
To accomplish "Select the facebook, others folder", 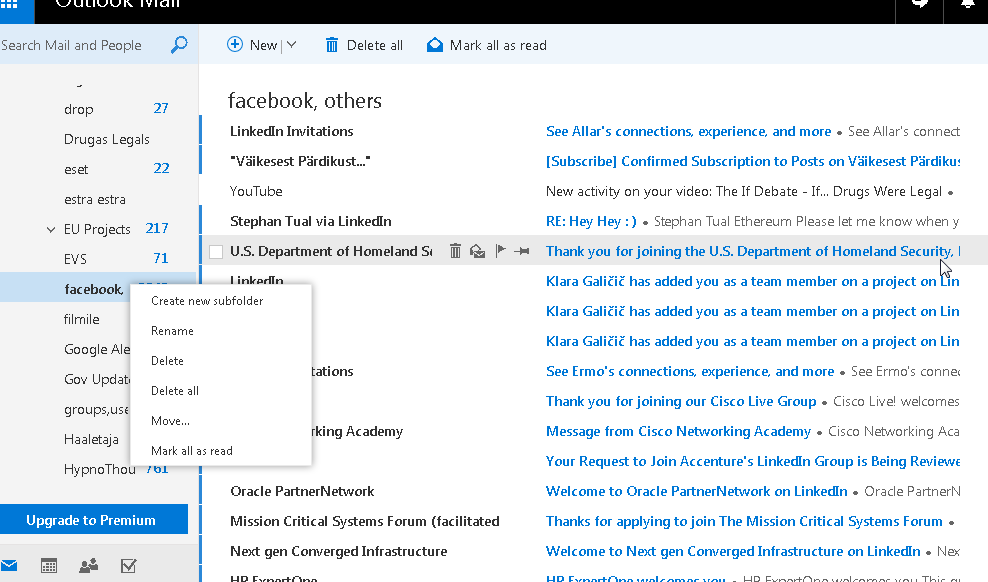I will [x=94, y=289].
